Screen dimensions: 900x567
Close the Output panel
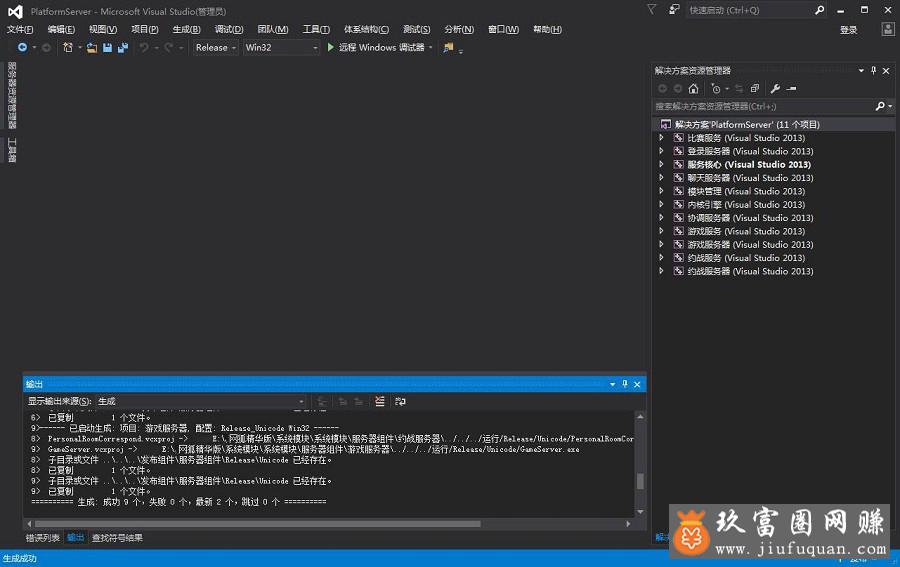pyautogui.click(x=637, y=384)
